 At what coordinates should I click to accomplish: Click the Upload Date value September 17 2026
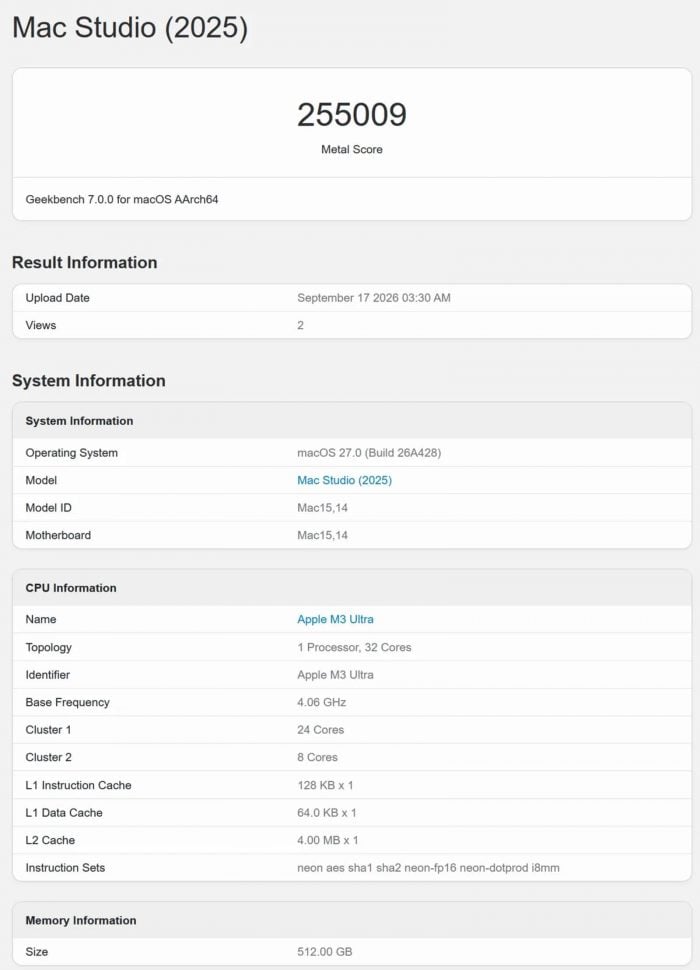373,298
